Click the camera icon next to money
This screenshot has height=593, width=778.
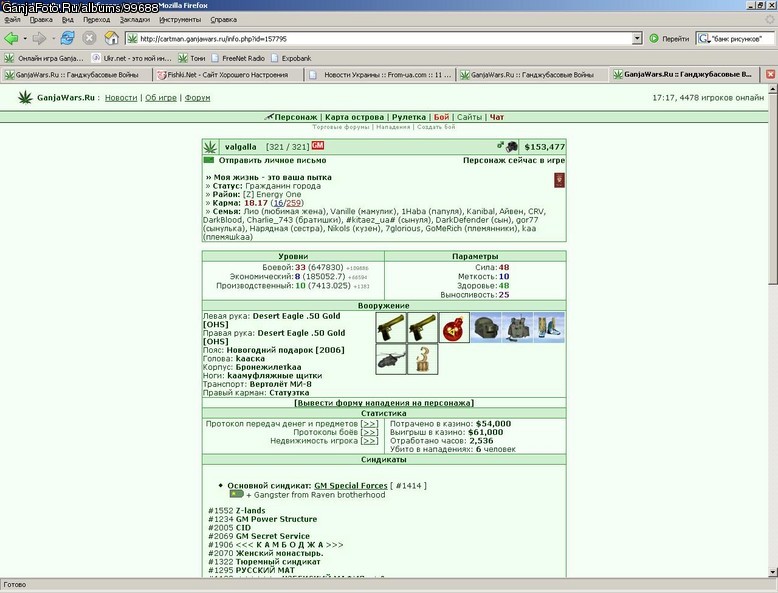[512, 146]
